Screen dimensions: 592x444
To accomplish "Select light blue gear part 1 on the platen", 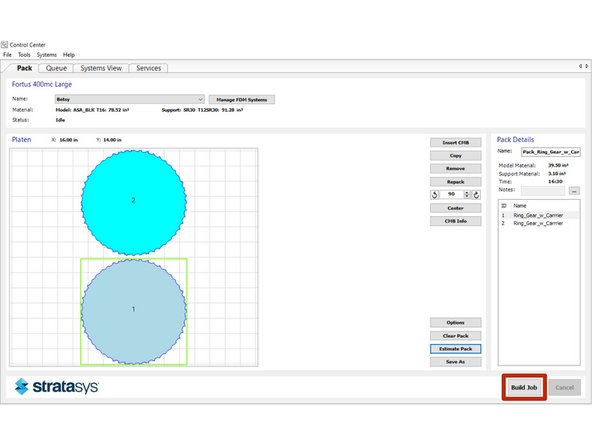I will click(x=133, y=311).
